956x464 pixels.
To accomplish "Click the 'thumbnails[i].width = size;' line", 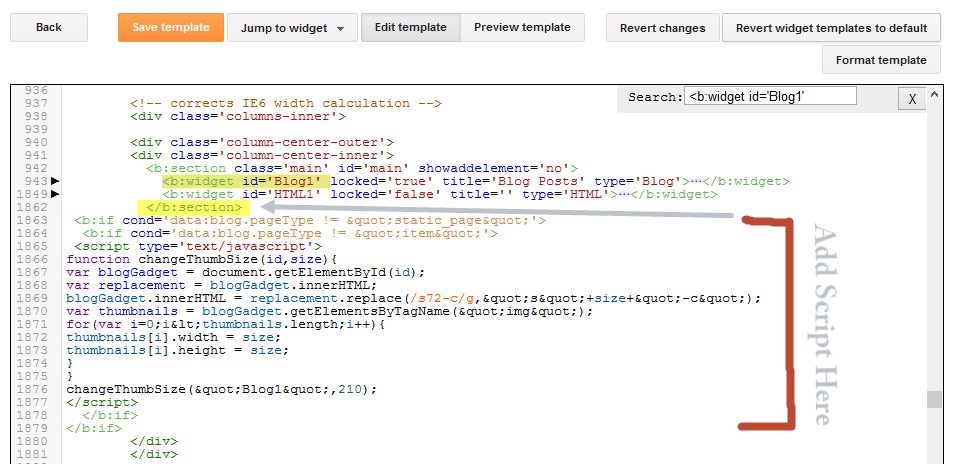I will tap(173, 337).
